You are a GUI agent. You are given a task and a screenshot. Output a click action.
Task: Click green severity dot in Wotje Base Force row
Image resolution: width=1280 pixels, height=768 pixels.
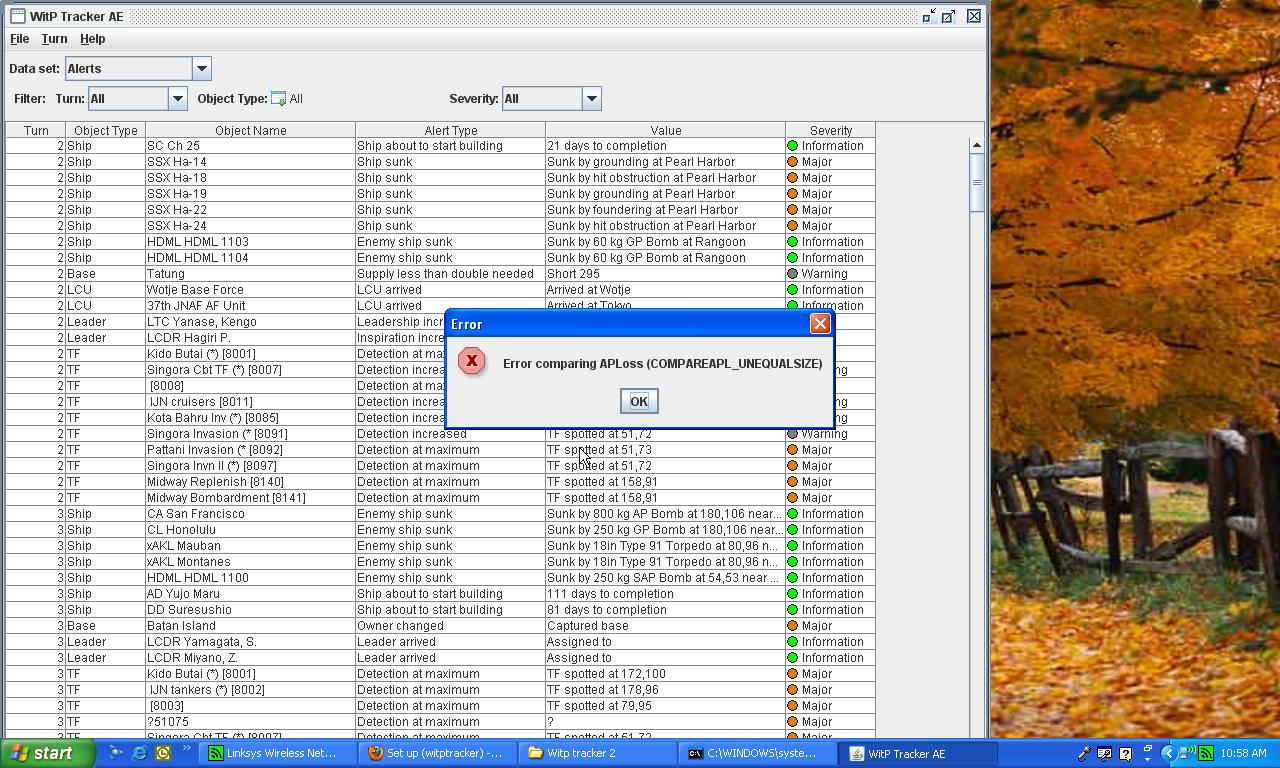click(793, 290)
